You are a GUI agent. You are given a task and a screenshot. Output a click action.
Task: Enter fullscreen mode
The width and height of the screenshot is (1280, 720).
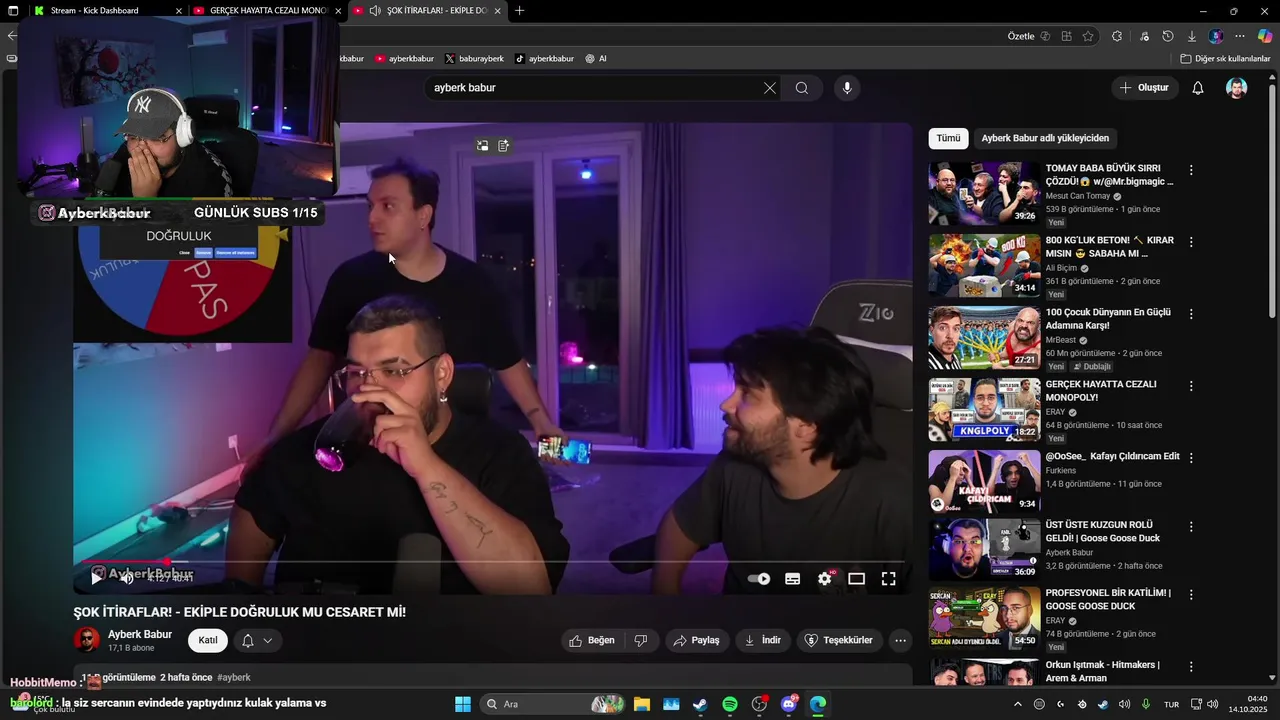pos(888,579)
